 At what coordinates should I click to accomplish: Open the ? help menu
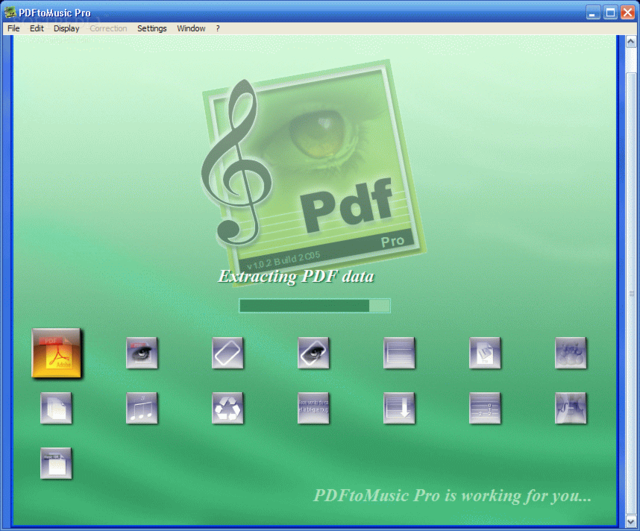pos(218,29)
